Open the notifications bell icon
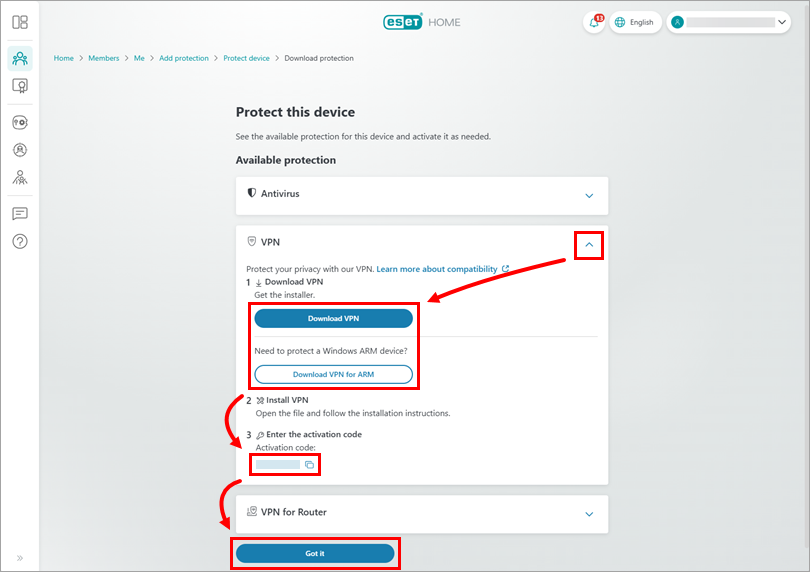This screenshot has height=572, width=810. pyautogui.click(x=594, y=22)
